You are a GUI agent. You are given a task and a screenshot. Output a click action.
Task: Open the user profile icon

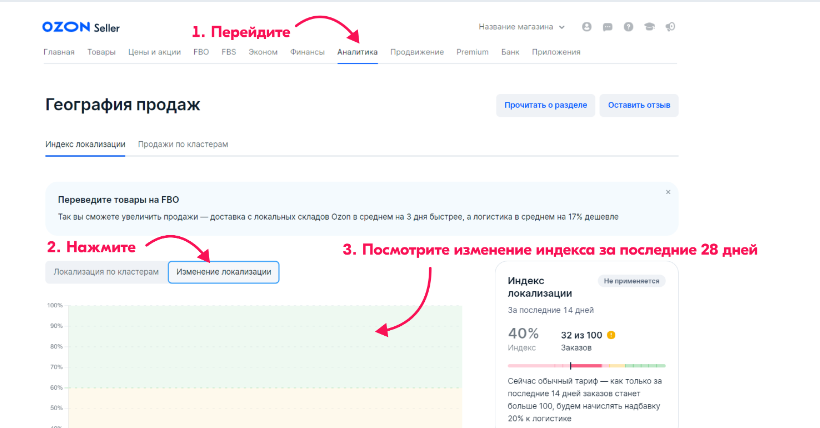[x=586, y=27]
